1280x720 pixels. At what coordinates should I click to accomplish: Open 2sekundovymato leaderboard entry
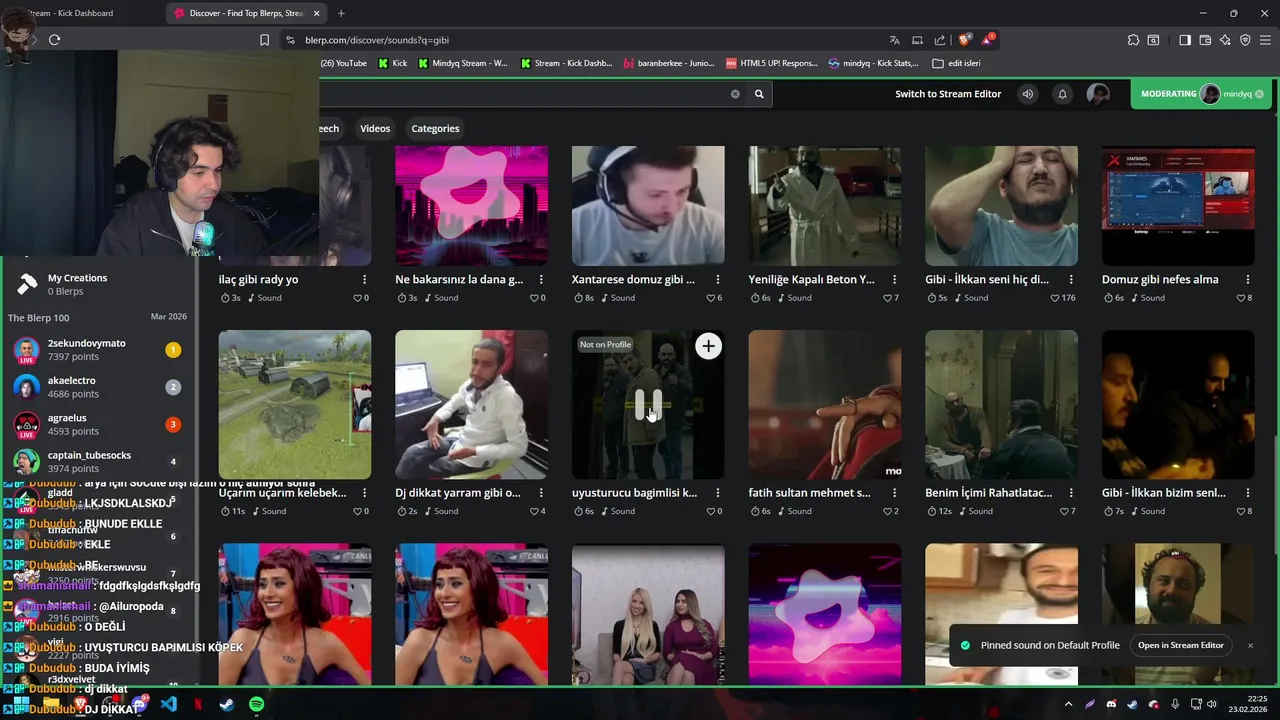[x=97, y=349]
